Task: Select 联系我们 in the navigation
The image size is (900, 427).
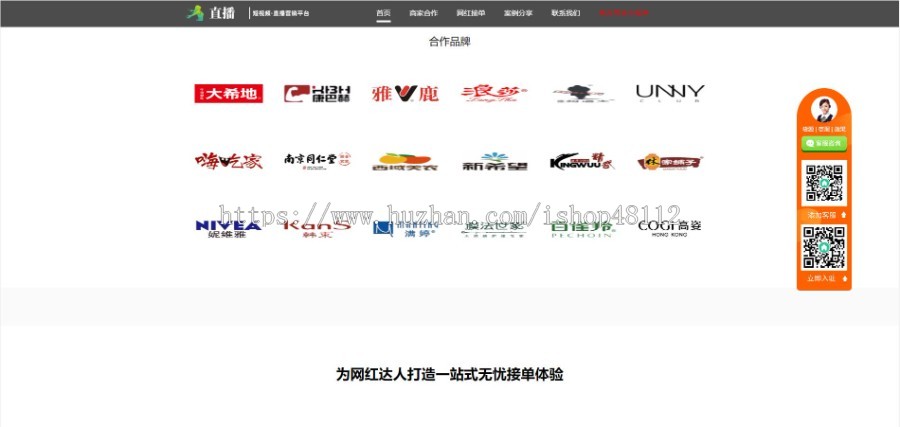Action: tap(566, 13)
